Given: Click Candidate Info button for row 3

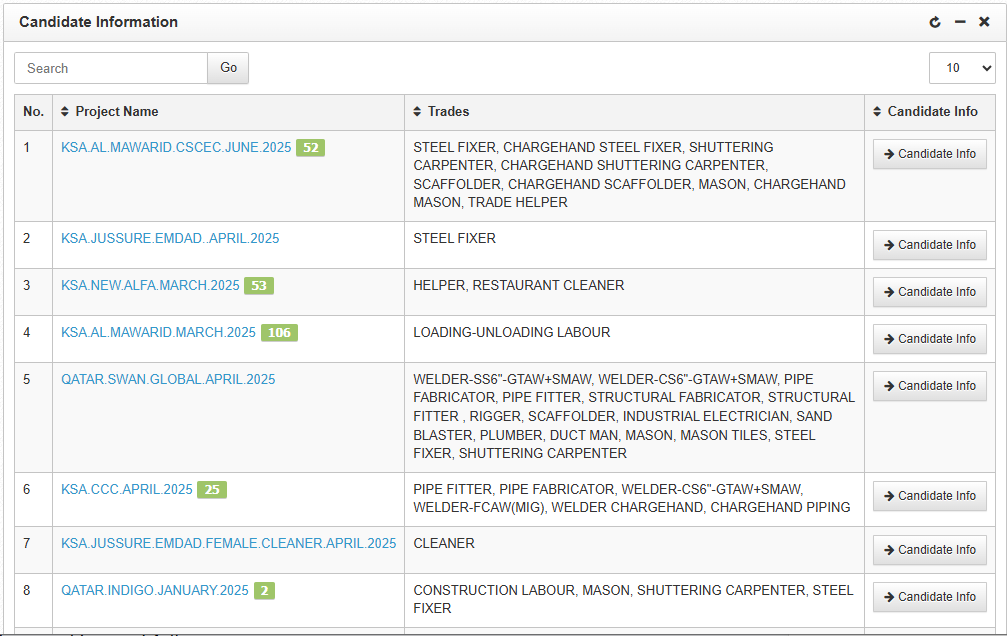Looking at the screenshot, I should (929, 292).
